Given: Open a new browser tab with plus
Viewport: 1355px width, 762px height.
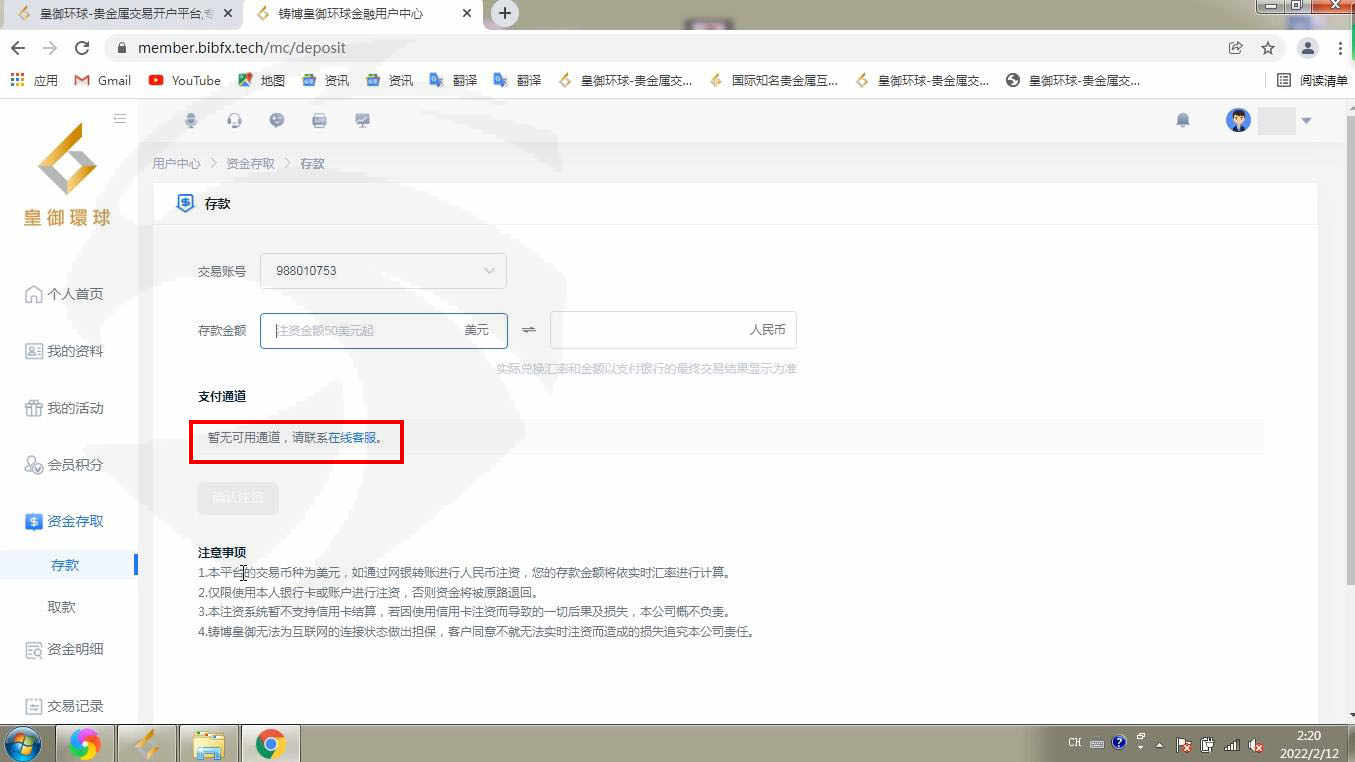Looking at the screenshot, I should (x=505, y=14).
